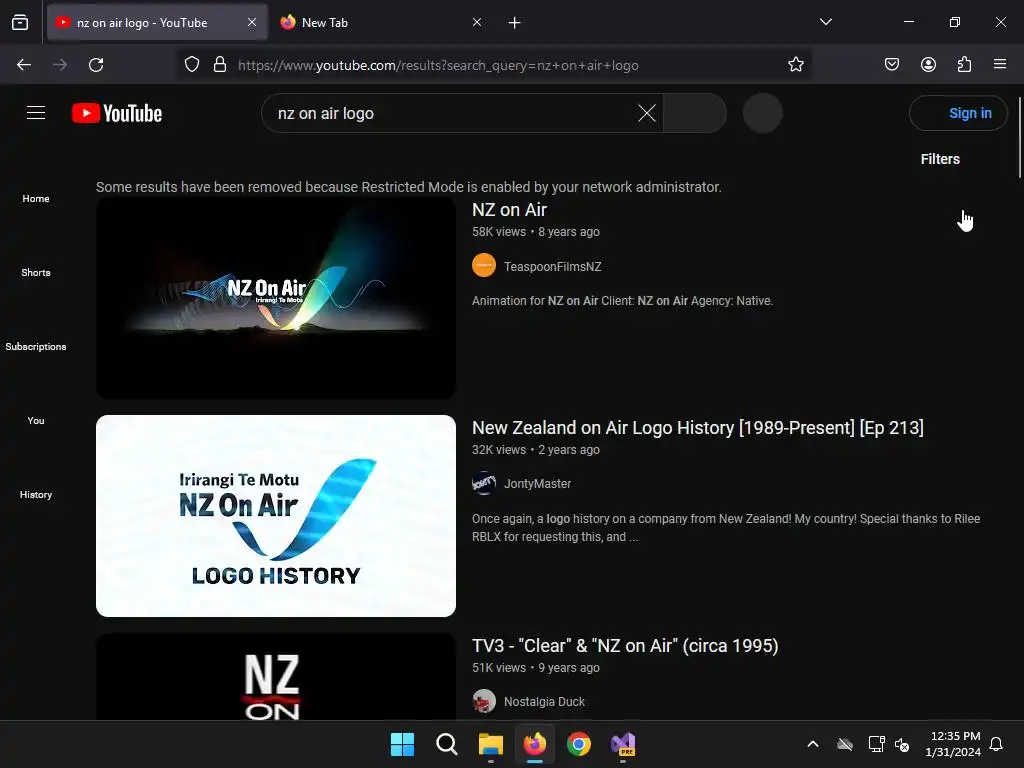The image size is (1024, 768).
Task: Open Windows taskbar search
Action: coord(447,744)
